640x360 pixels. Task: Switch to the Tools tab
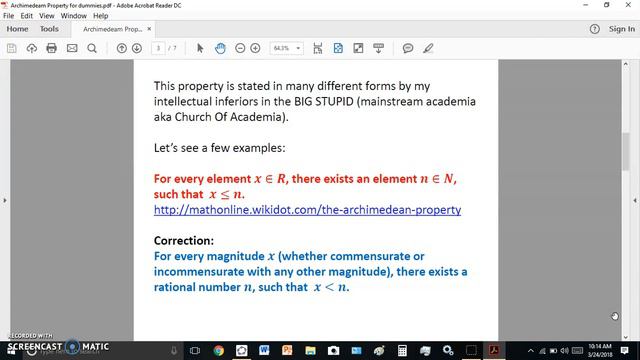tap(49, 29)
